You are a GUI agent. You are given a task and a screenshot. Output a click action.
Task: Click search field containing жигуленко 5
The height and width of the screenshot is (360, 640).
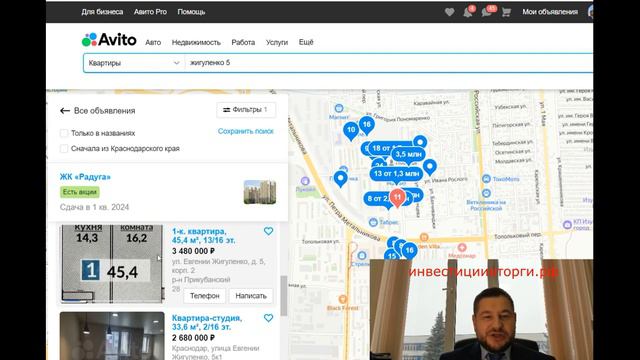click(x=389, y=63)
